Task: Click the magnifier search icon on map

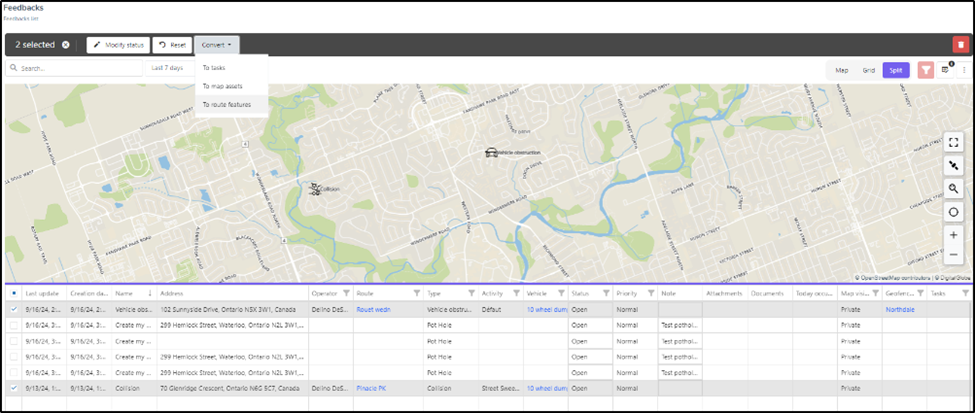Action: tap(953, 188)
